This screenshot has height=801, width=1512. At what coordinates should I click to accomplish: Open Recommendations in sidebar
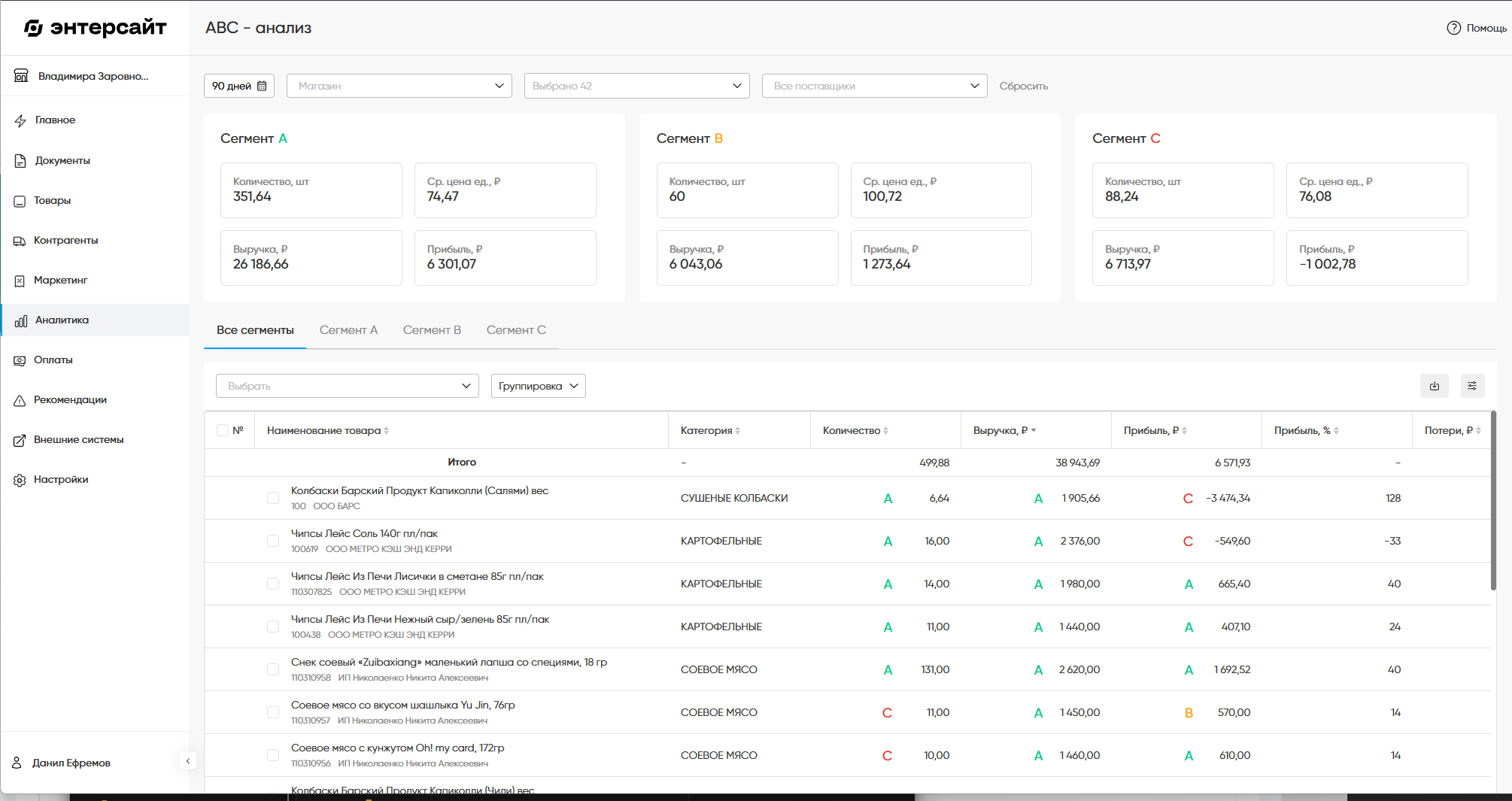pos(70,400)
